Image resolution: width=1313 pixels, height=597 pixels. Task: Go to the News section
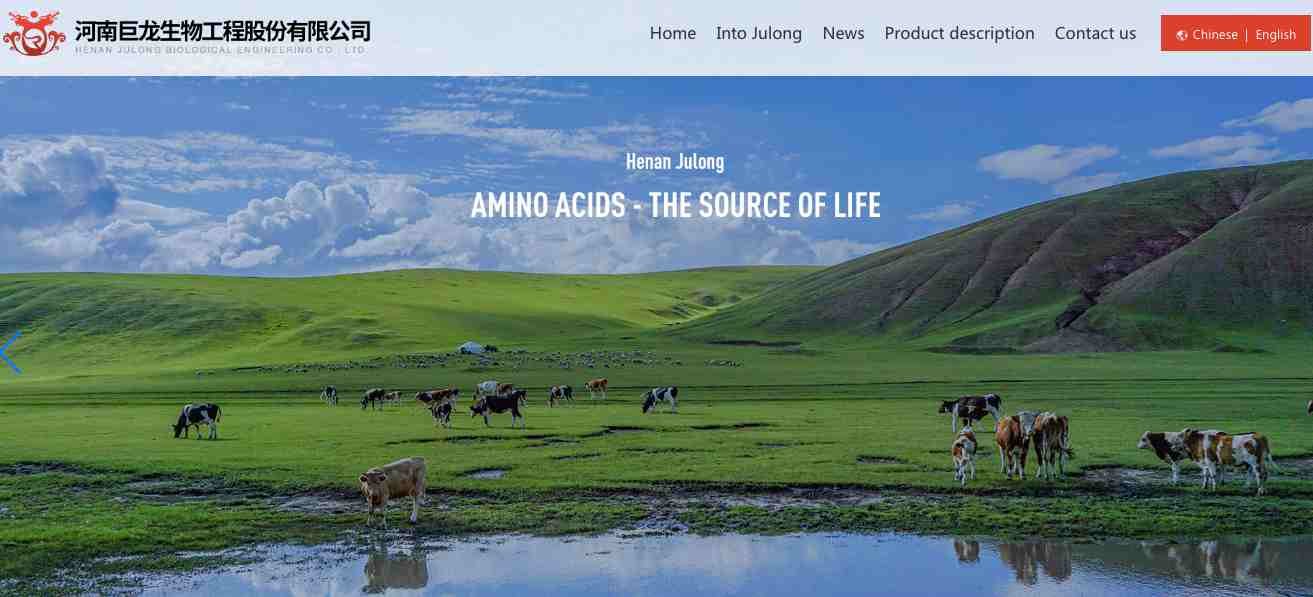click(843, 33)
